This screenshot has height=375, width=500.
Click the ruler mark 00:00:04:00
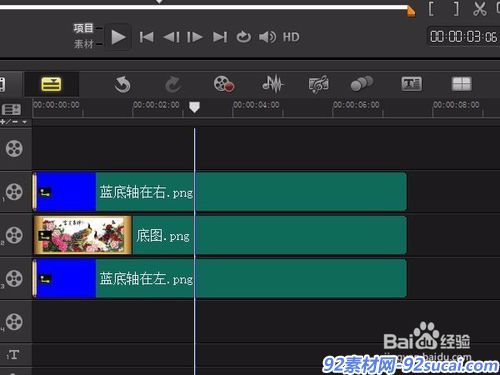pos(256,105)
